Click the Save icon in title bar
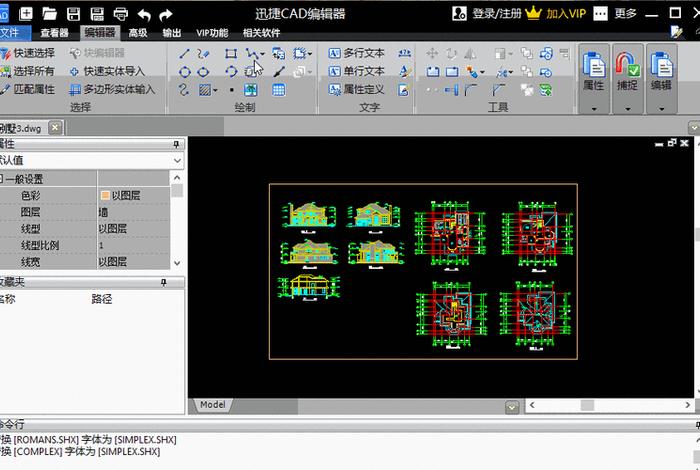 coord(73,14)
